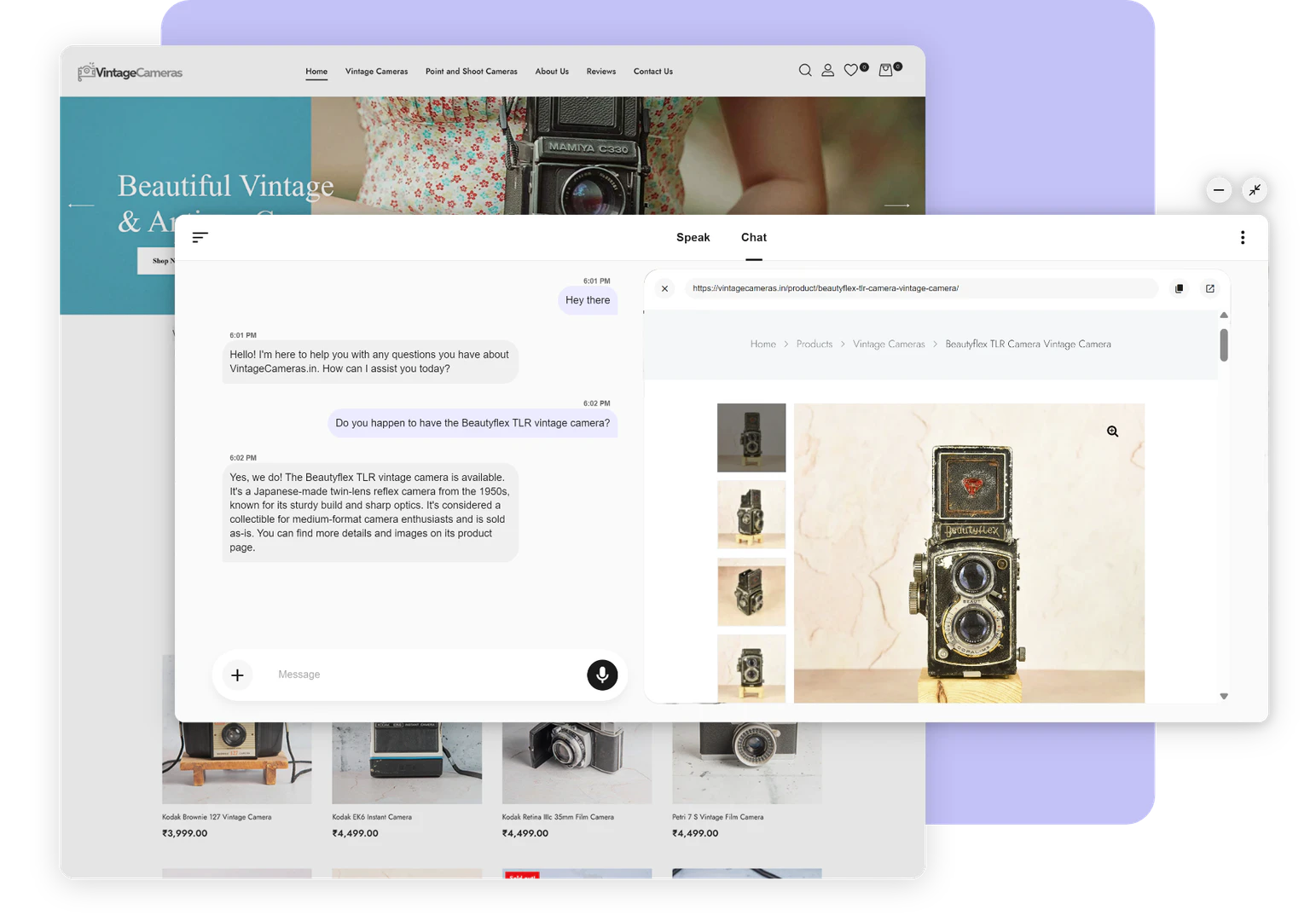
Task: Go to next hero slide arrow
Action: (x=896, y=206)
